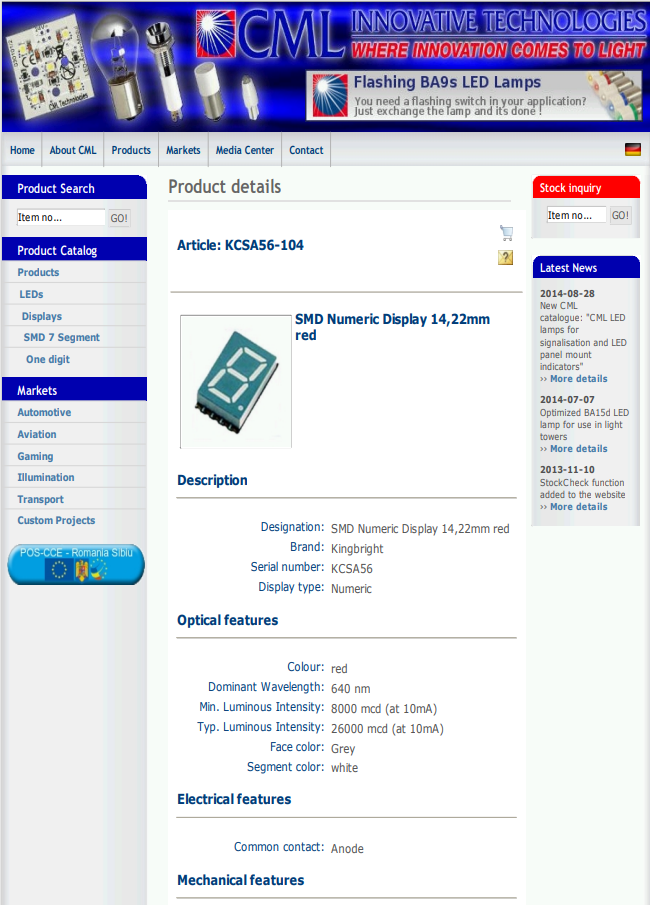The height and width of the screenshot is (905, 650).
Task: Focus the Stock inquiry item number field
Action: [x=576, y=215]
